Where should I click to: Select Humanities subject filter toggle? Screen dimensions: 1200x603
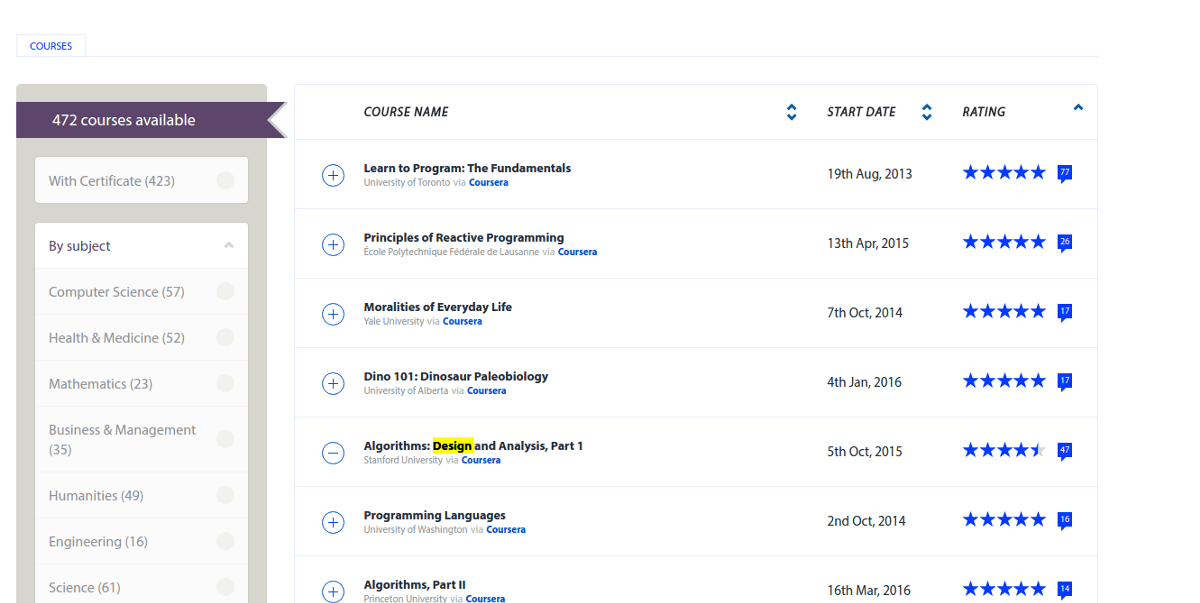click(x=226, y=496)
